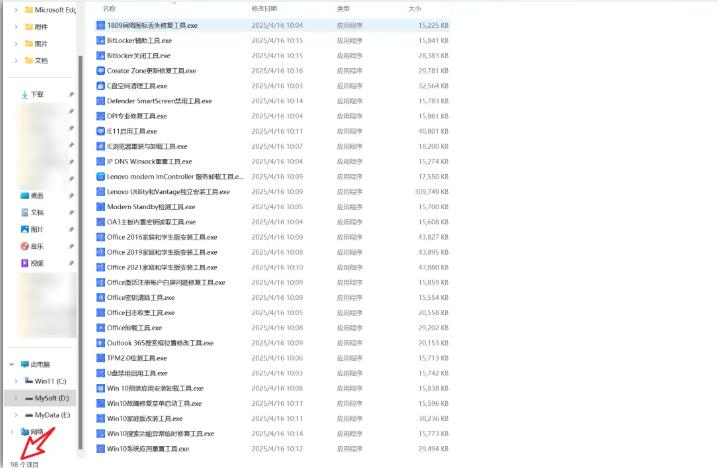Select file name BitLocker辅助工具.exe
Screen dimensions: 718x468
point(139,40)
